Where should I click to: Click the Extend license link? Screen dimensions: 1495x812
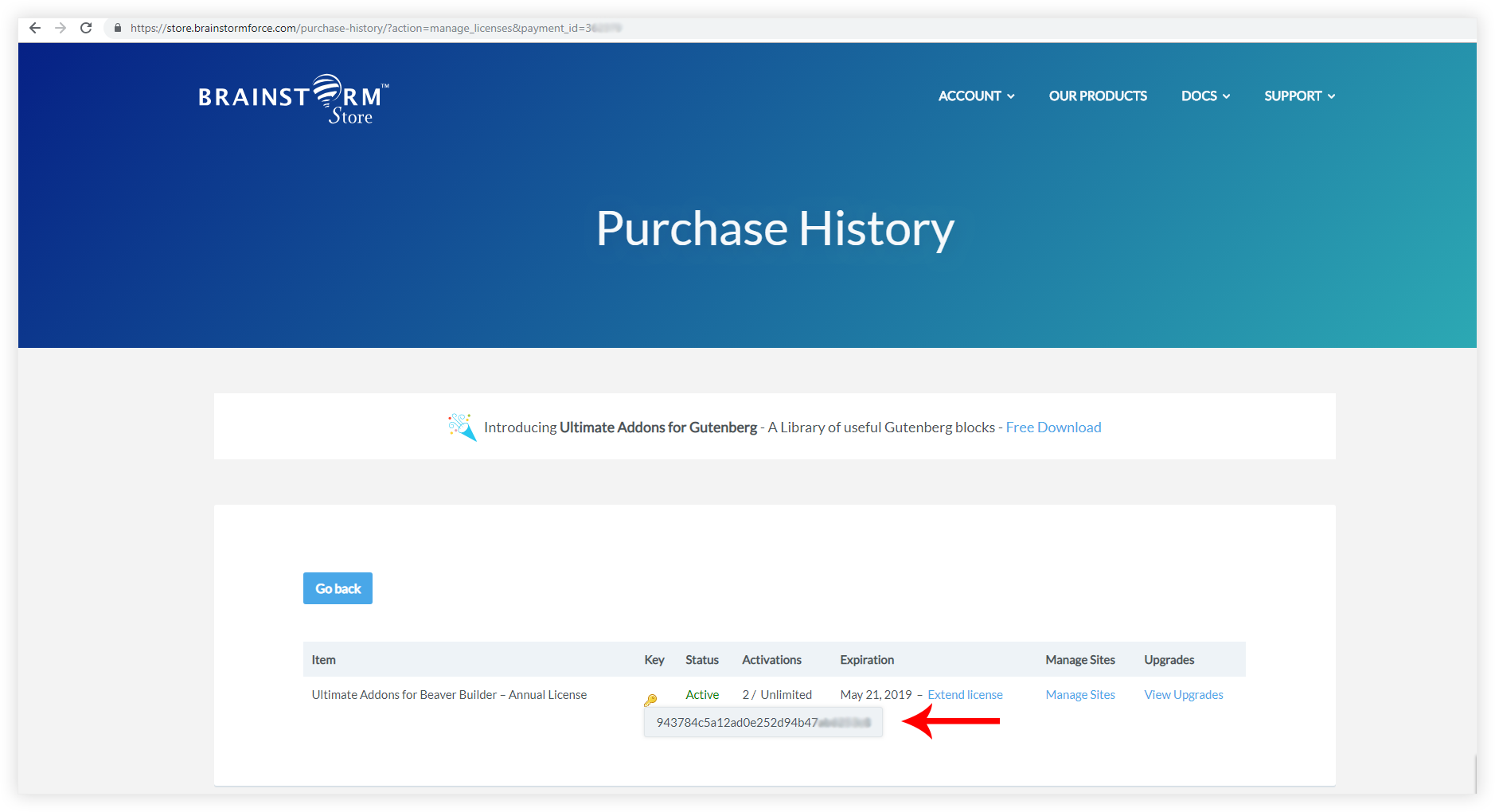pos(965,695)
